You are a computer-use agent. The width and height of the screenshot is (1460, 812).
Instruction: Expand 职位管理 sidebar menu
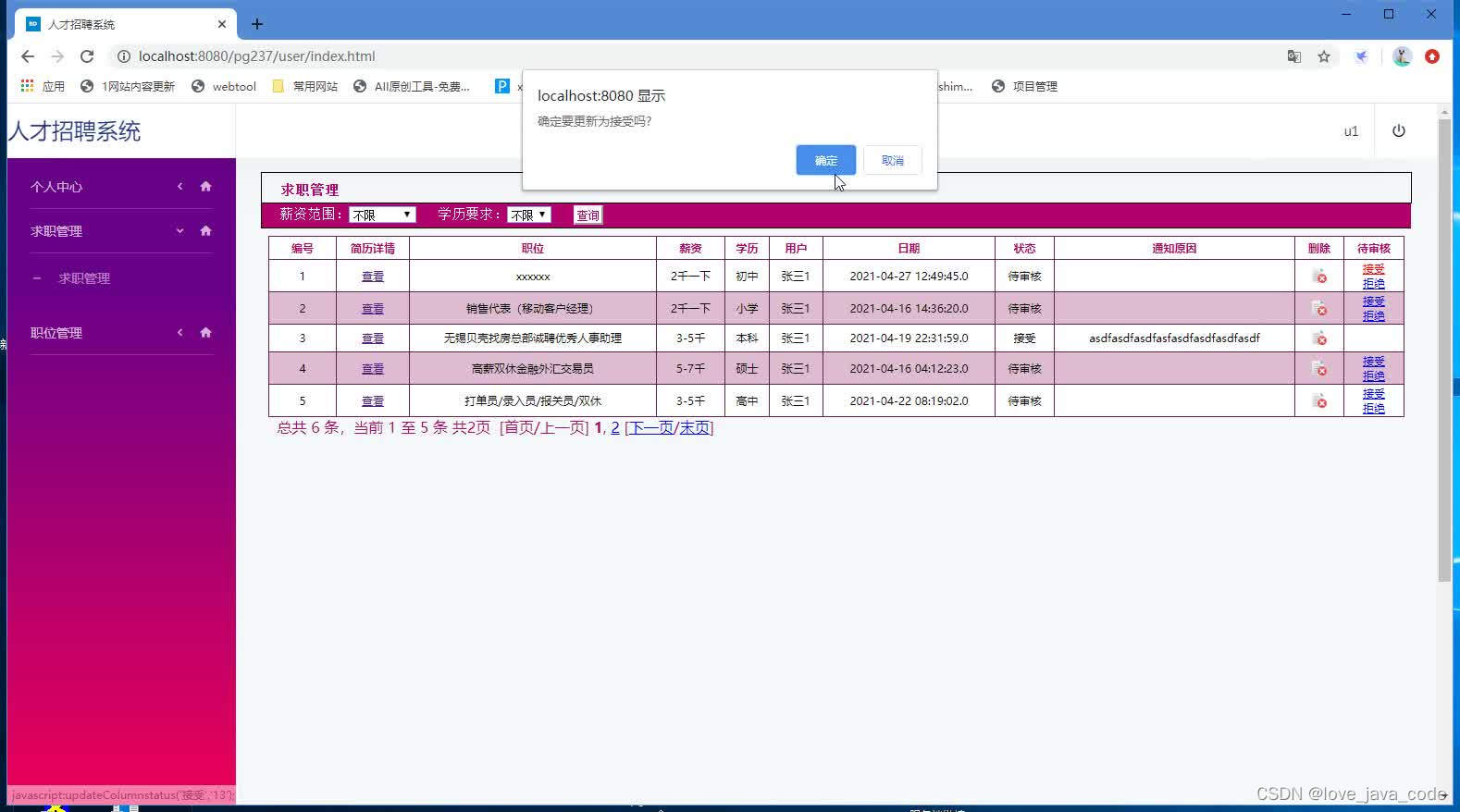click(56, 333)
